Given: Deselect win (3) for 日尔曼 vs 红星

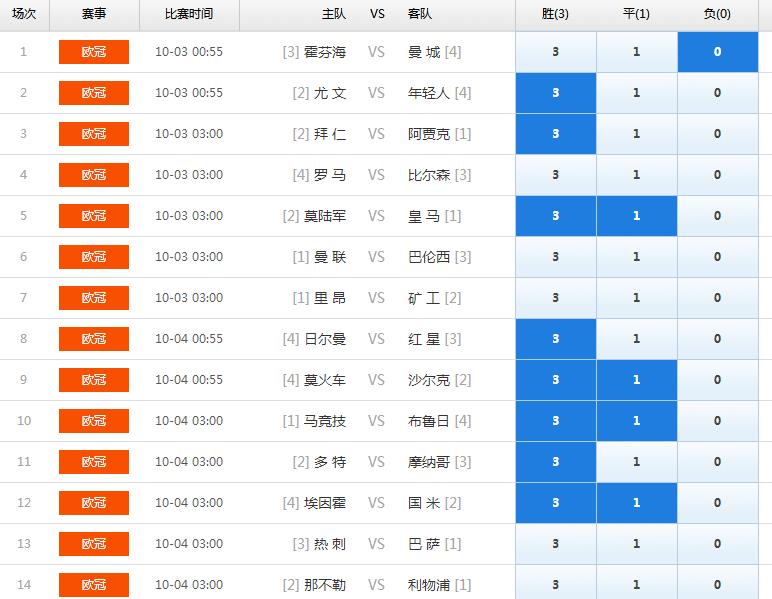Looking at the screenshot, I should (556, 339).
